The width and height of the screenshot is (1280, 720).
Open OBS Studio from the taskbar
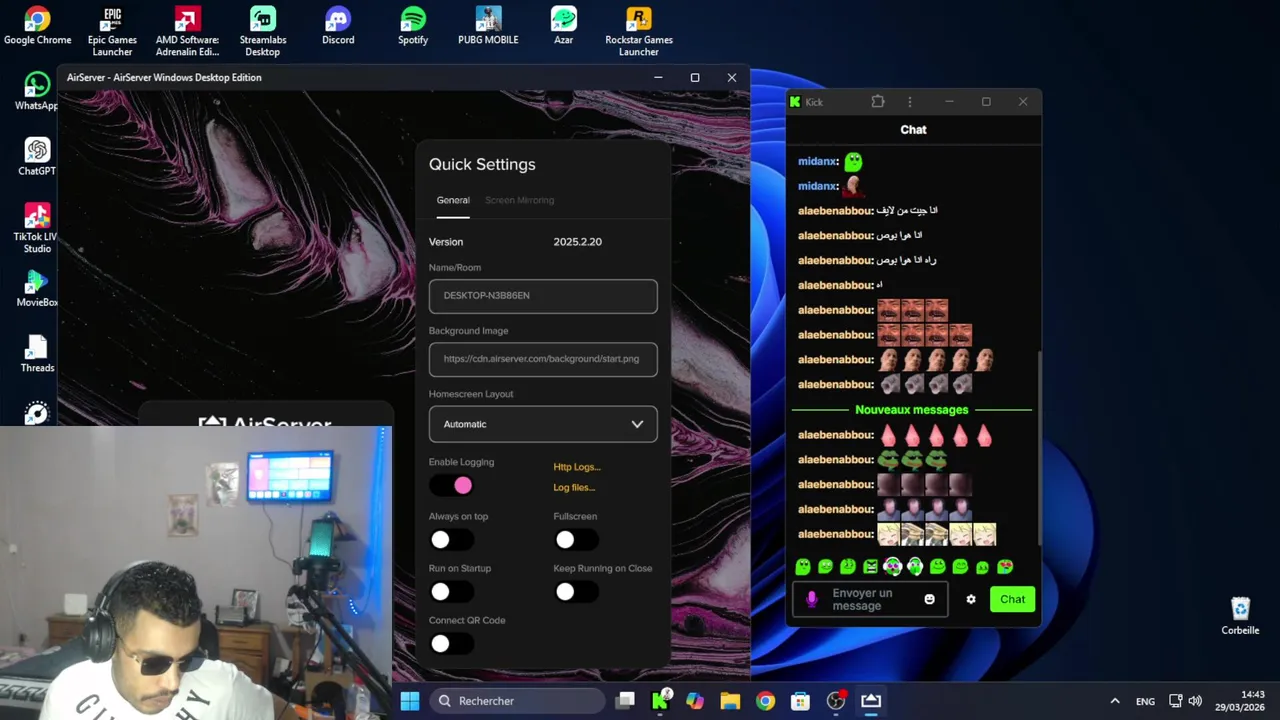pos(836,701)
